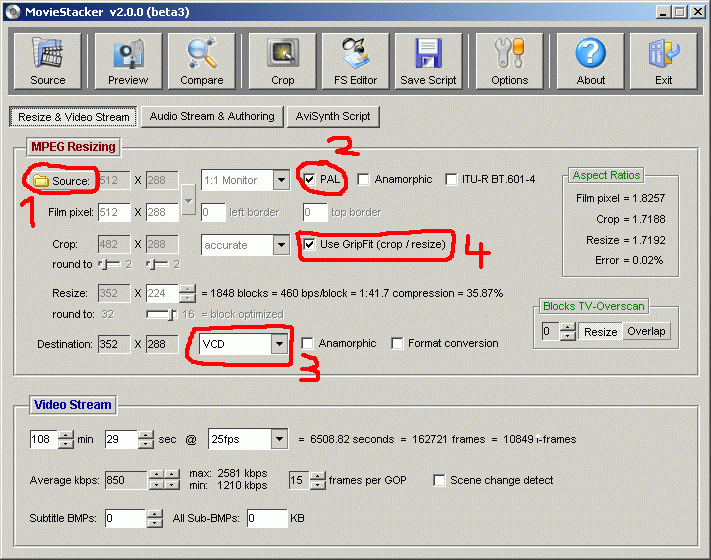The image size is (711, 560).
Task: Click the left border field
Action: (x=213, y=212)
